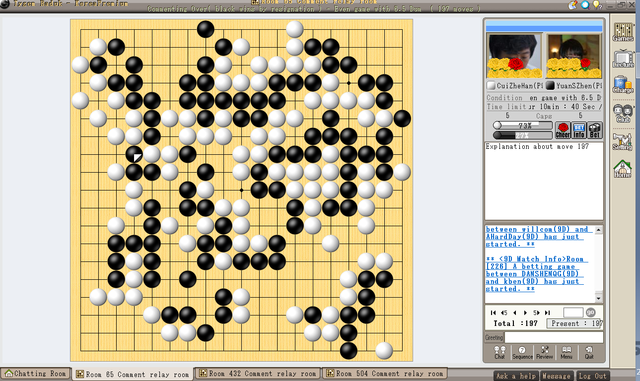
Task: Switch to Chatting Room tab
Action: pyautogui.click(x=36, y=374)
